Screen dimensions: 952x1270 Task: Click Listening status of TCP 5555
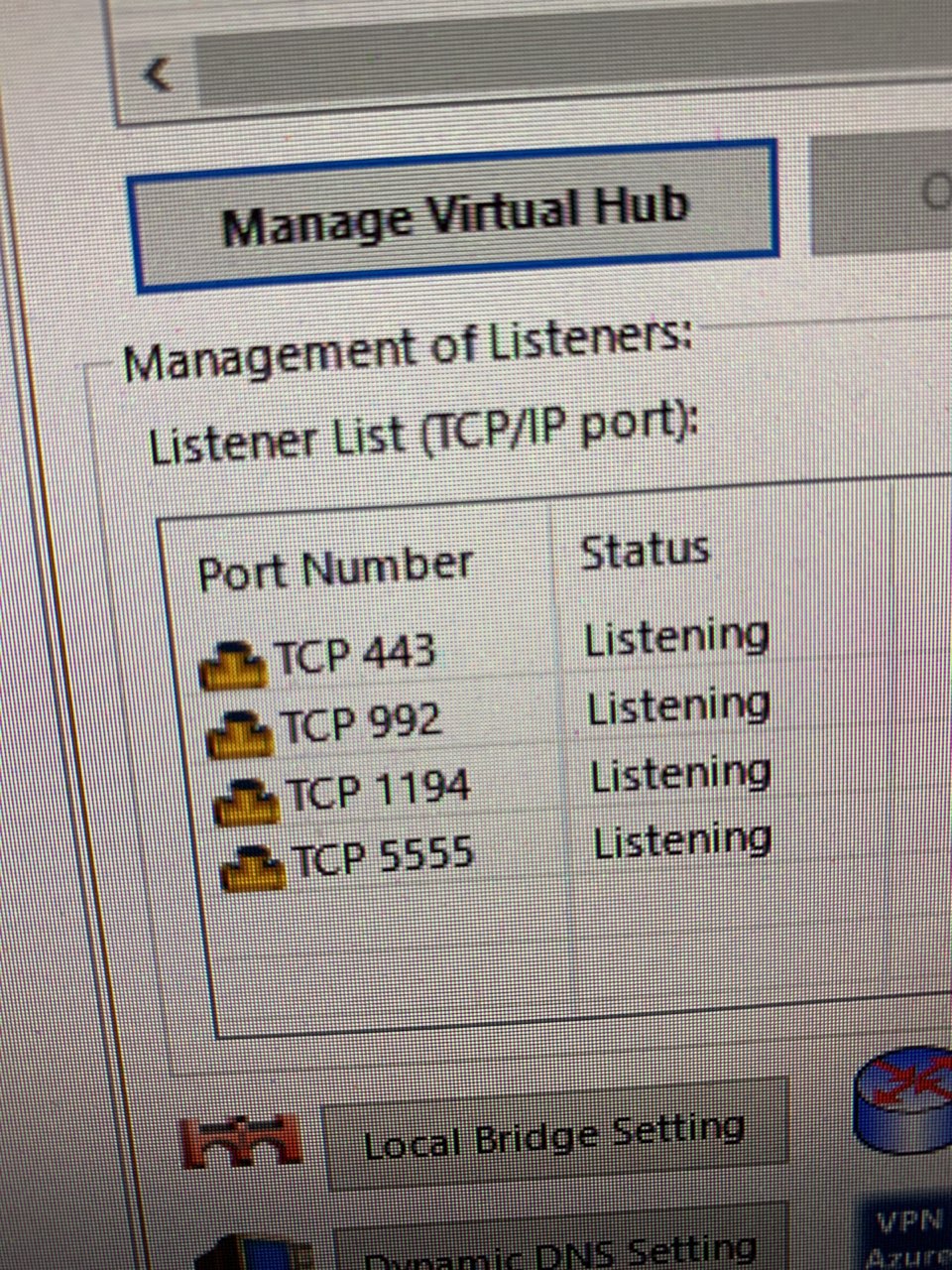pos(683,841)
